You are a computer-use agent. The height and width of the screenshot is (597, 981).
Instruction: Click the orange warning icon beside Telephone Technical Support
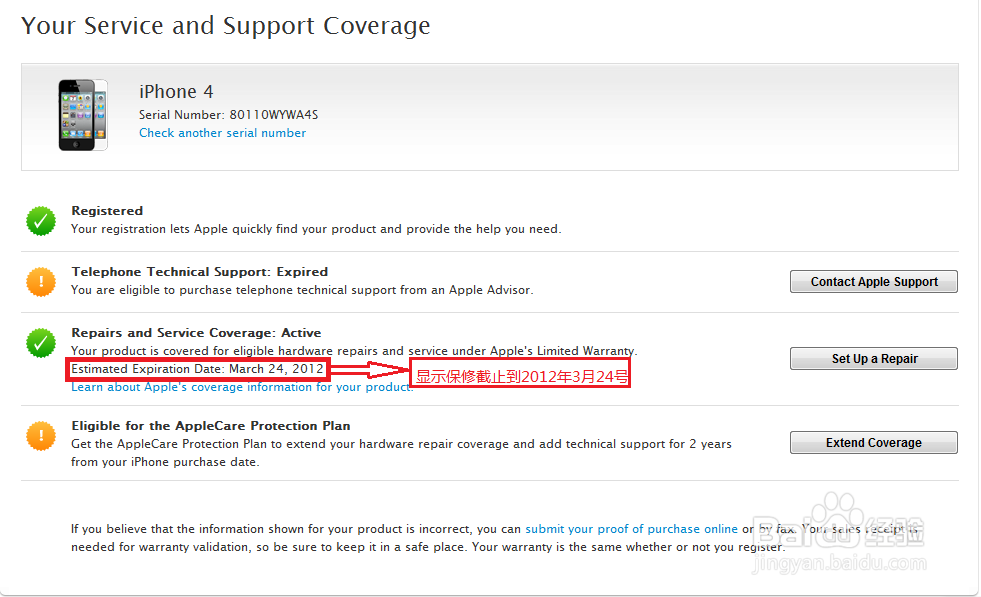click(41, 282)
